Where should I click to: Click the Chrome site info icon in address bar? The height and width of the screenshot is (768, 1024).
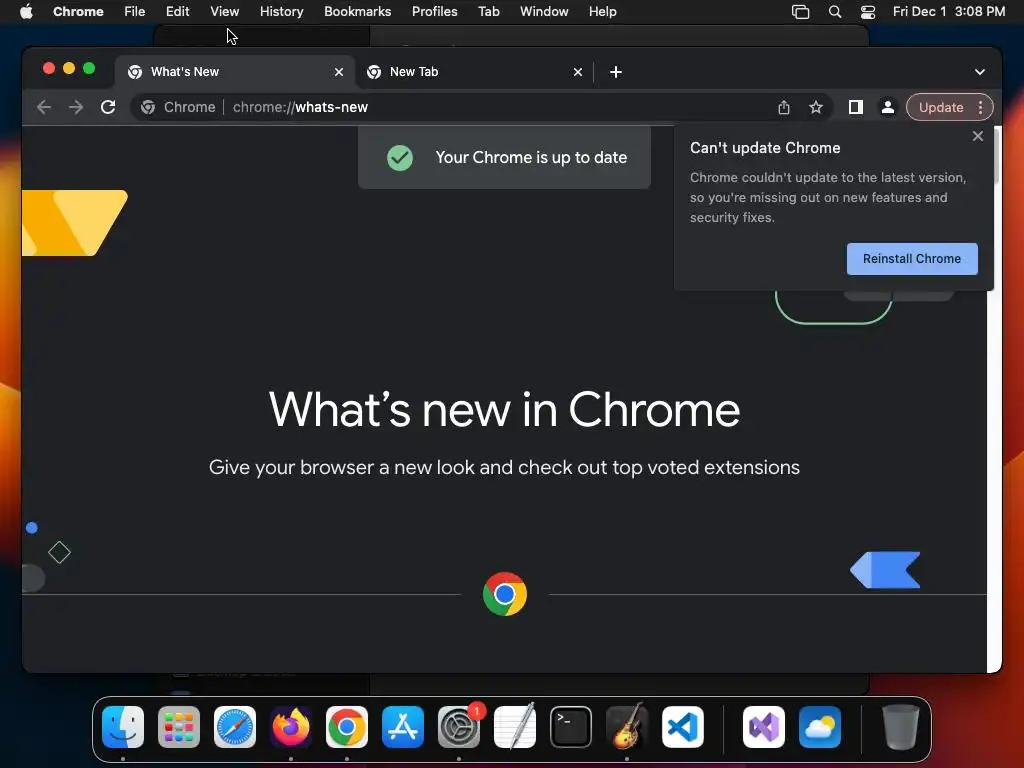[x=148, y=107]
